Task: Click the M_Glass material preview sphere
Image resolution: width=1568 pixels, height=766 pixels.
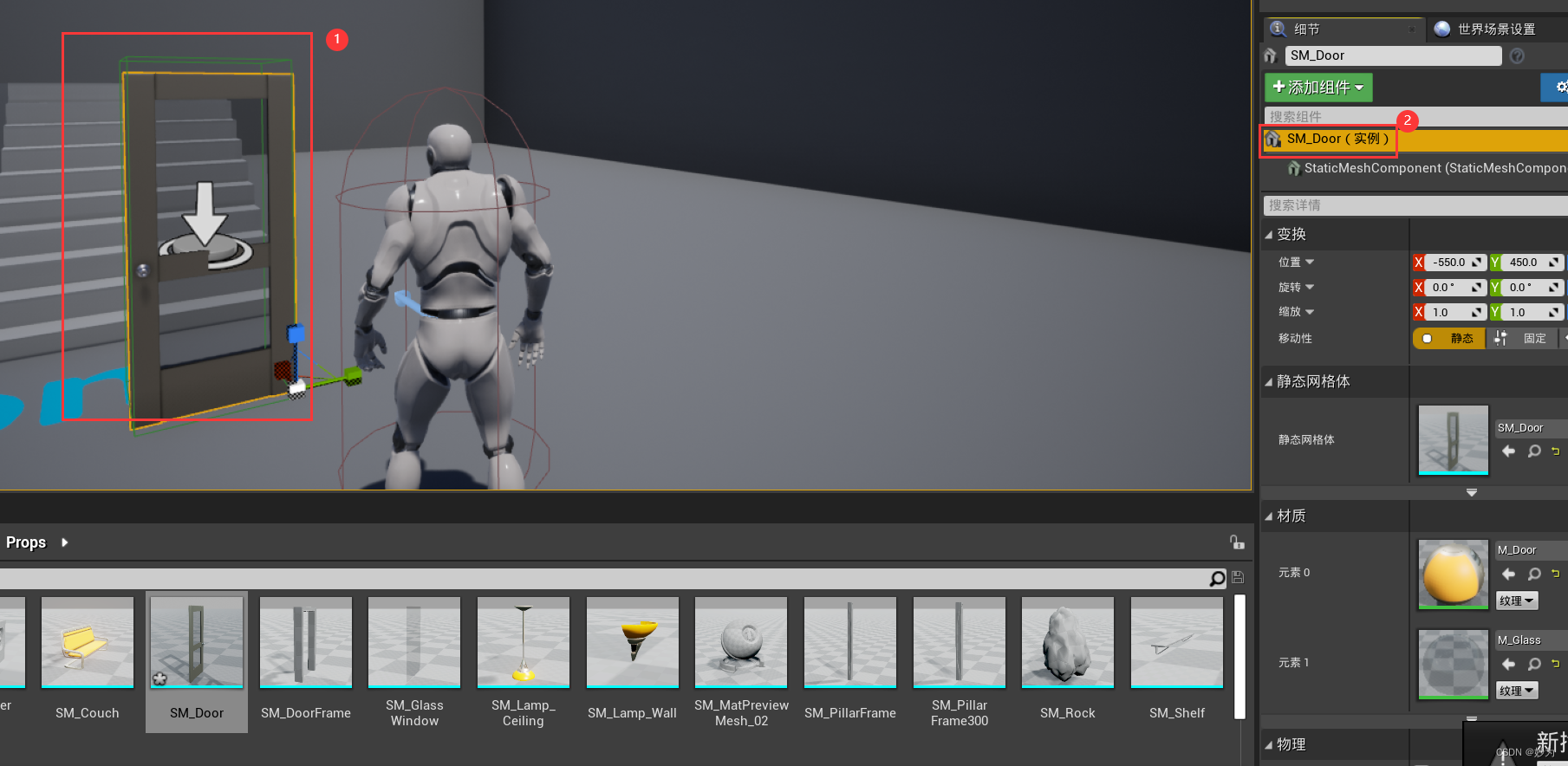Action: click(x=1454, y=664)
